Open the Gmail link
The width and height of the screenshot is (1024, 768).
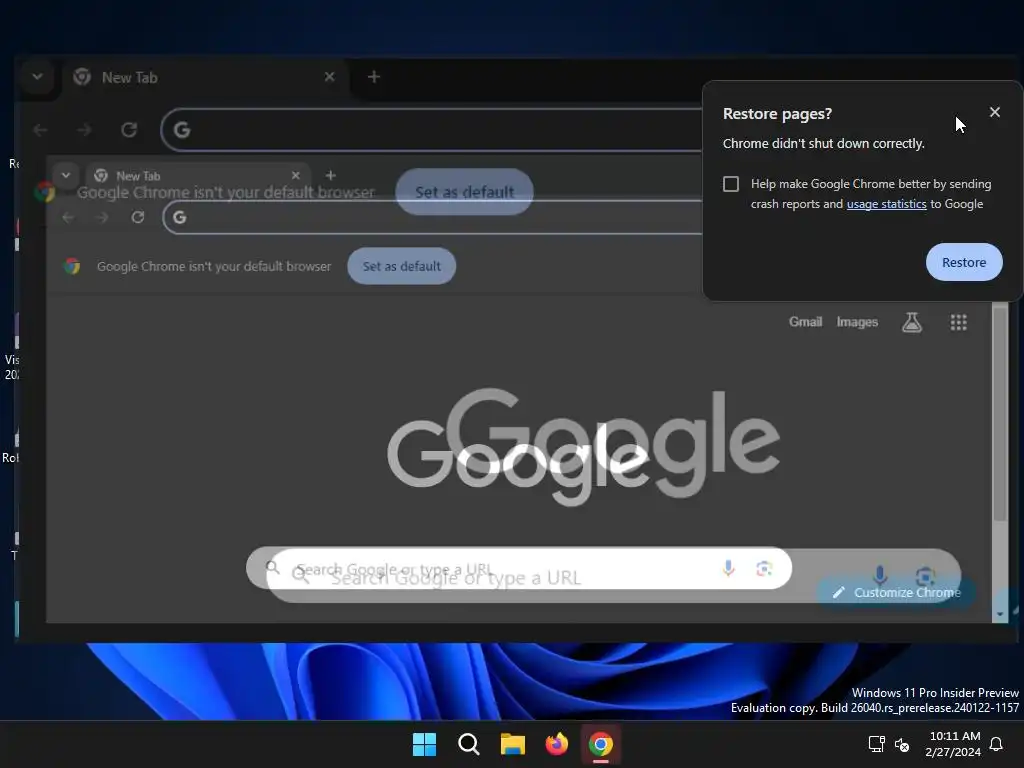click(x=805, y=322)
